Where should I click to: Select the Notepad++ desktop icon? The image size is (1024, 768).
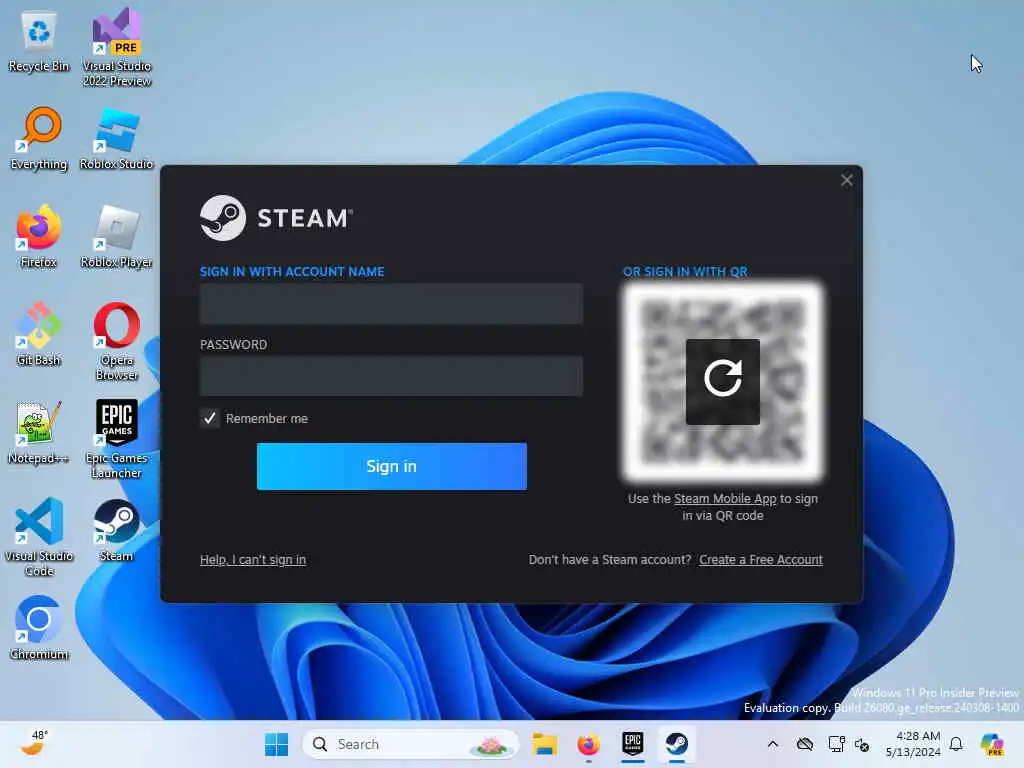(39, 433)
